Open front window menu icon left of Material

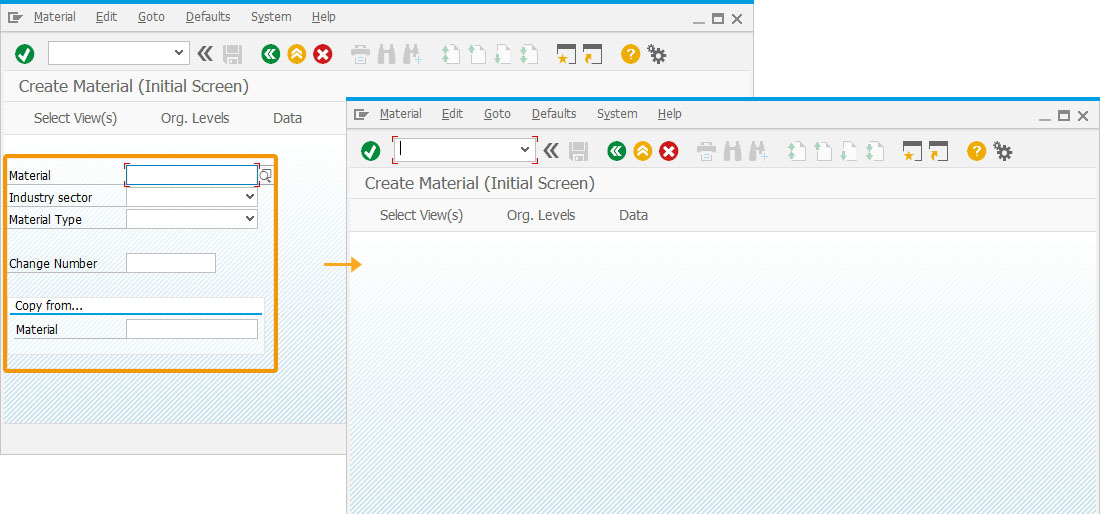click(361, 114)
